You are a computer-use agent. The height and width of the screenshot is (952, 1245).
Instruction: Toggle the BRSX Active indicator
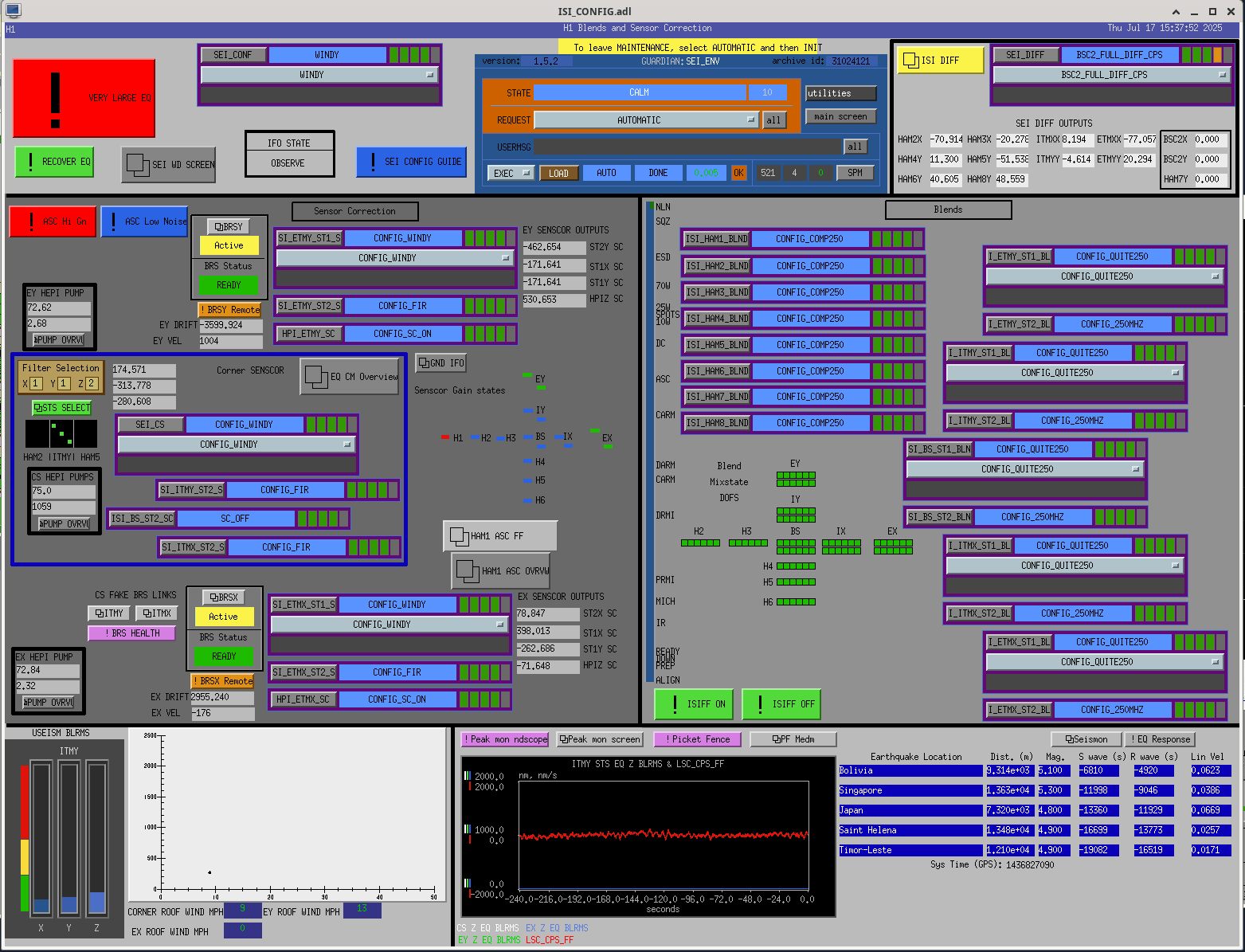point(223,617)
